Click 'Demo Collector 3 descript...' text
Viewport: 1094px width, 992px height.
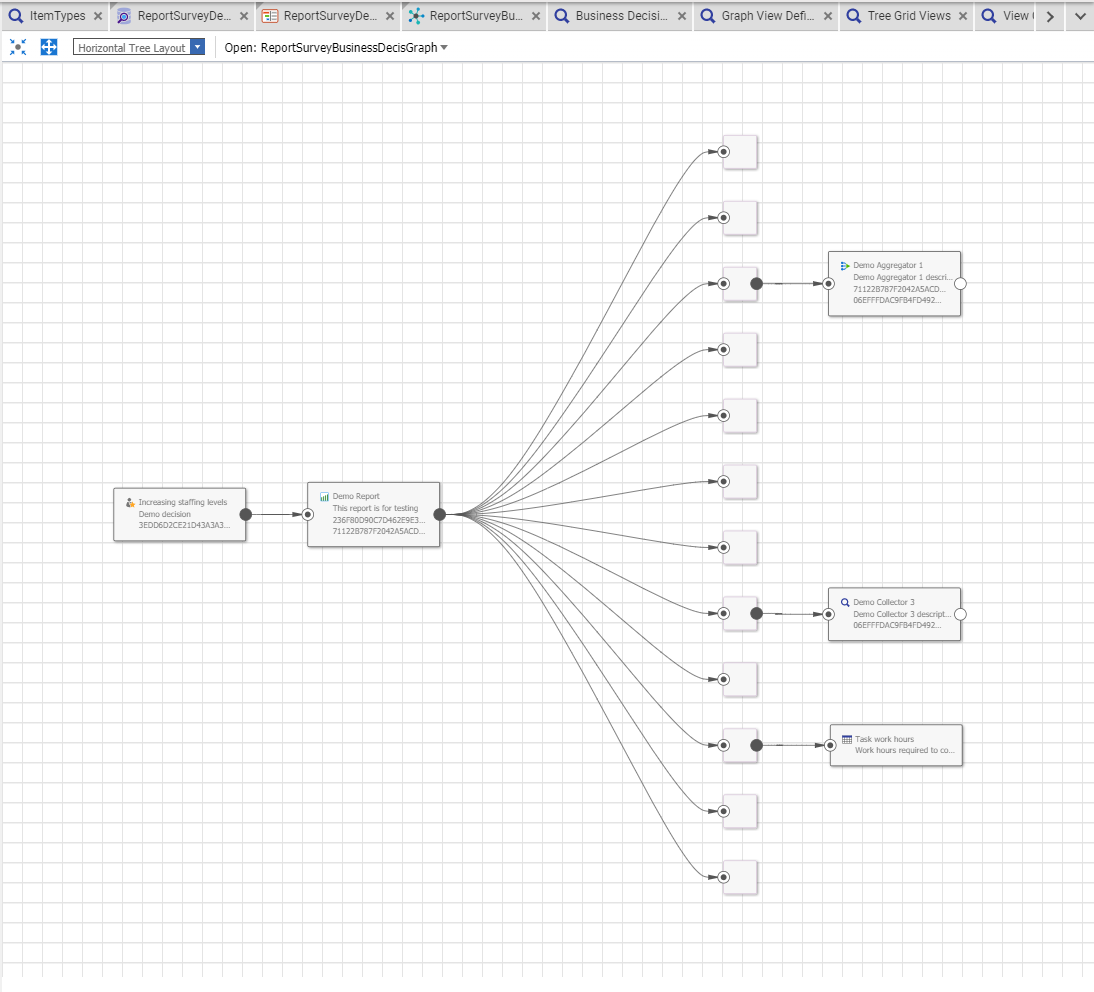pyautogui.click(x=902, y=614)
